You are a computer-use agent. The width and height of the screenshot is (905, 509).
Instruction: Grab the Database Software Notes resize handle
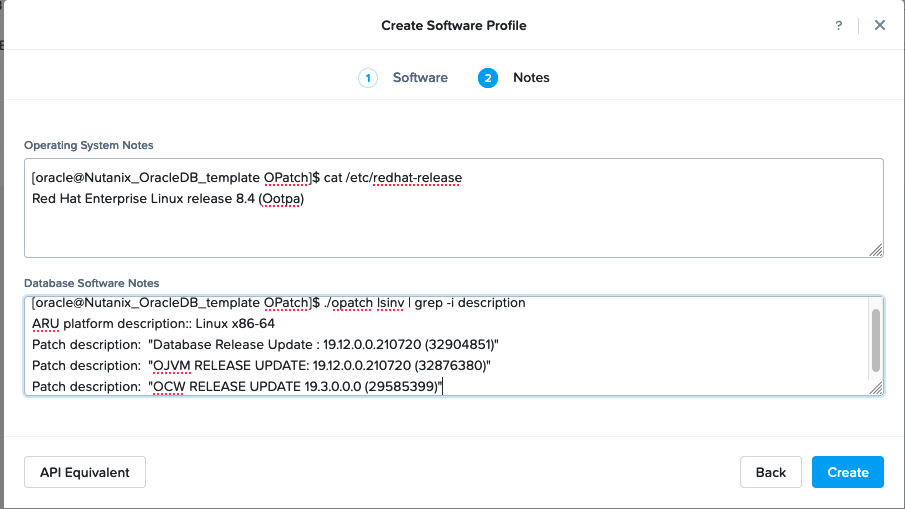pyautogui.click(x=876, y=388)
